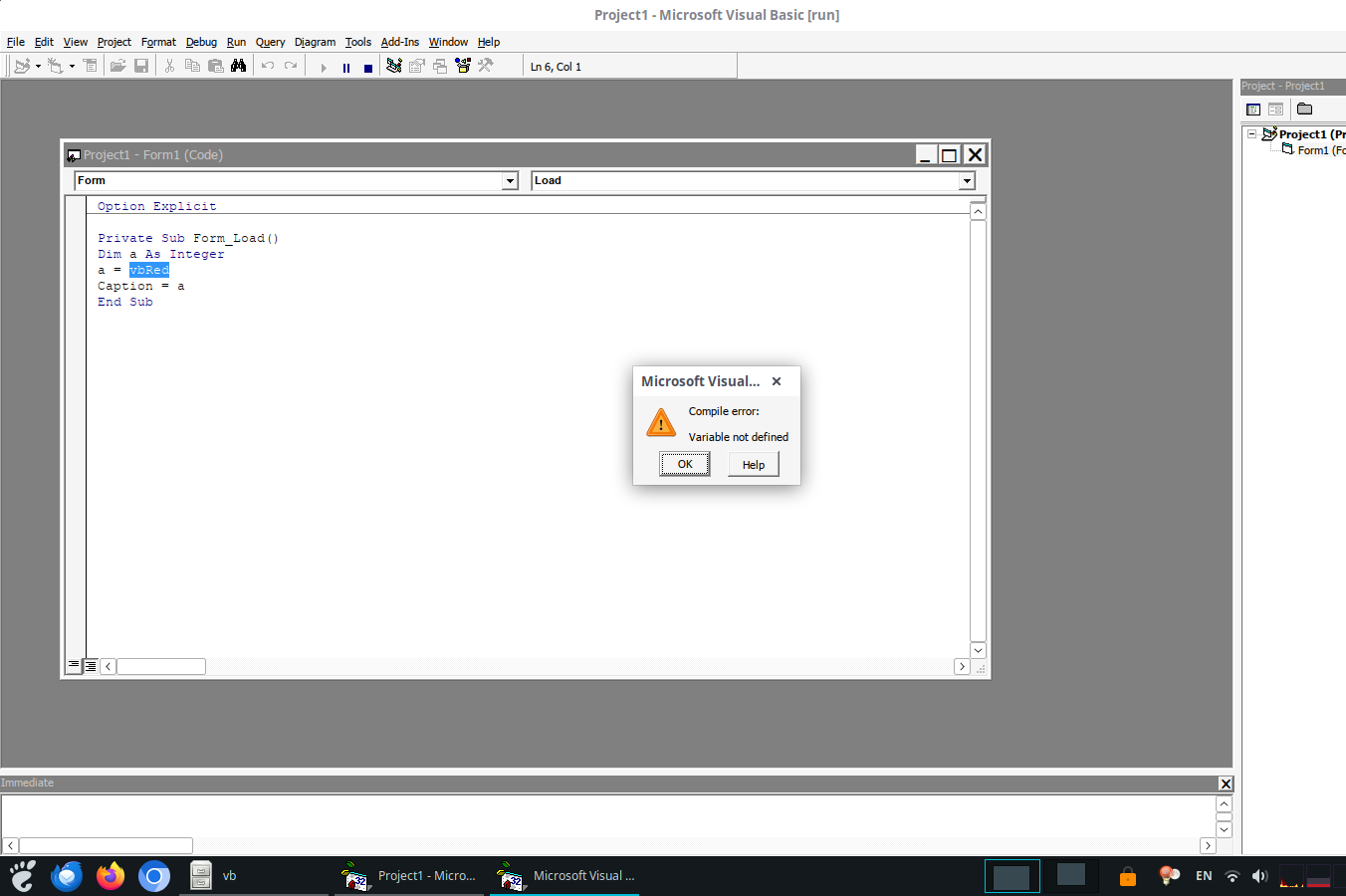Open the File menu

click(x=16, y=42)
